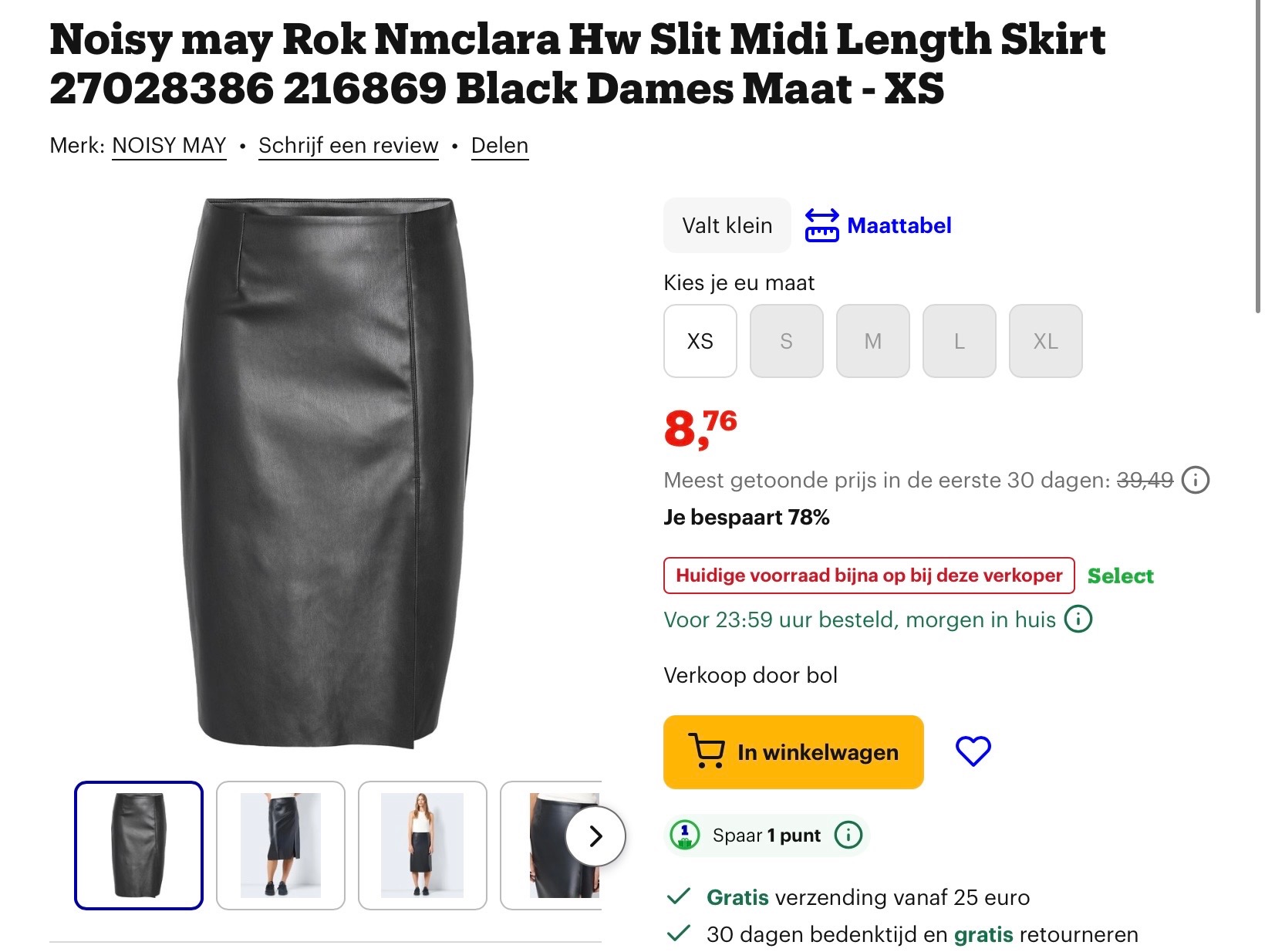Open the NOISY MAY brand link

[x=169, y=146]
